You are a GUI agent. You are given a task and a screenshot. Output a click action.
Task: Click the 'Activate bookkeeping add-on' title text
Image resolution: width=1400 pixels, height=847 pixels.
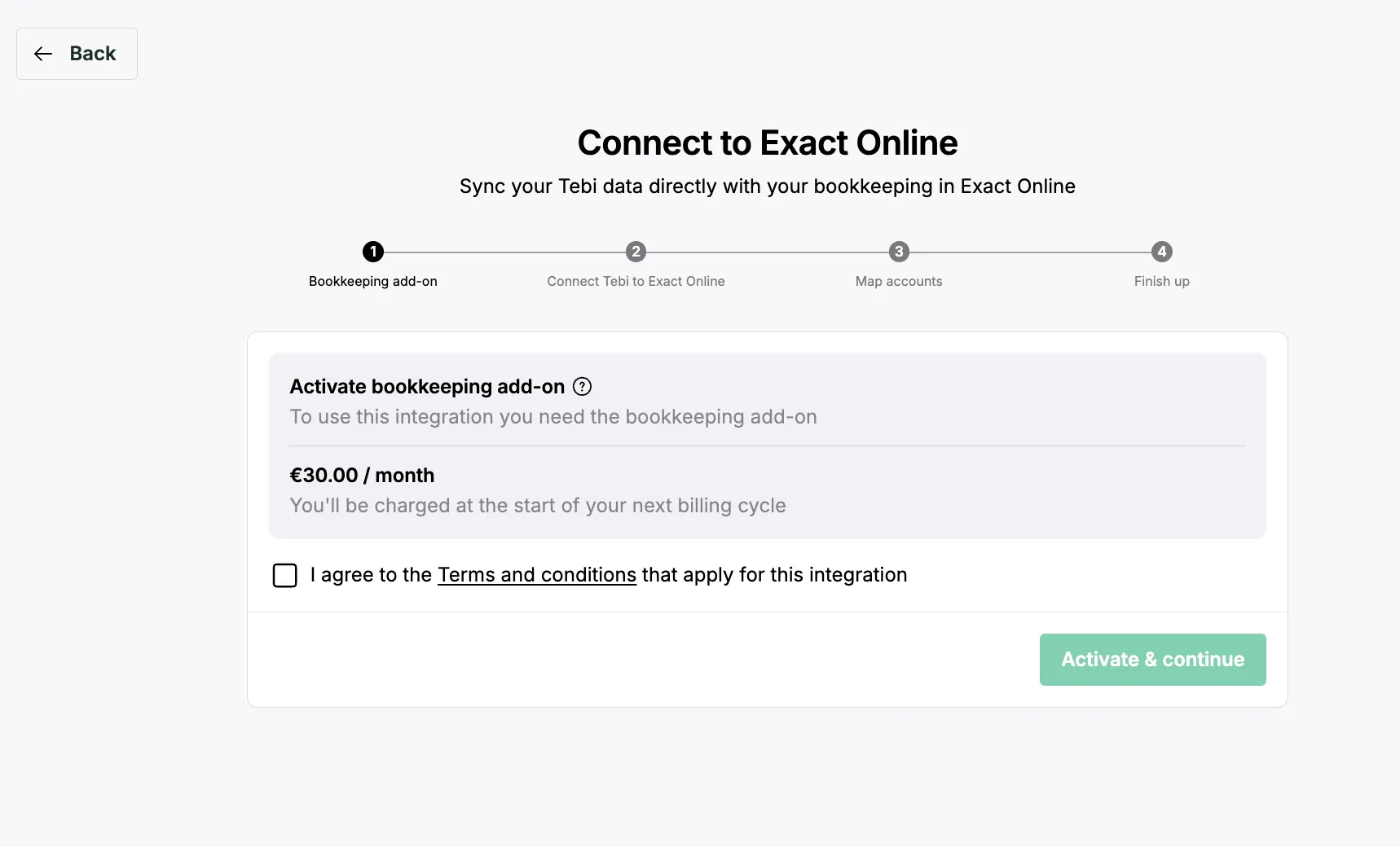click(x=427, y=387)
